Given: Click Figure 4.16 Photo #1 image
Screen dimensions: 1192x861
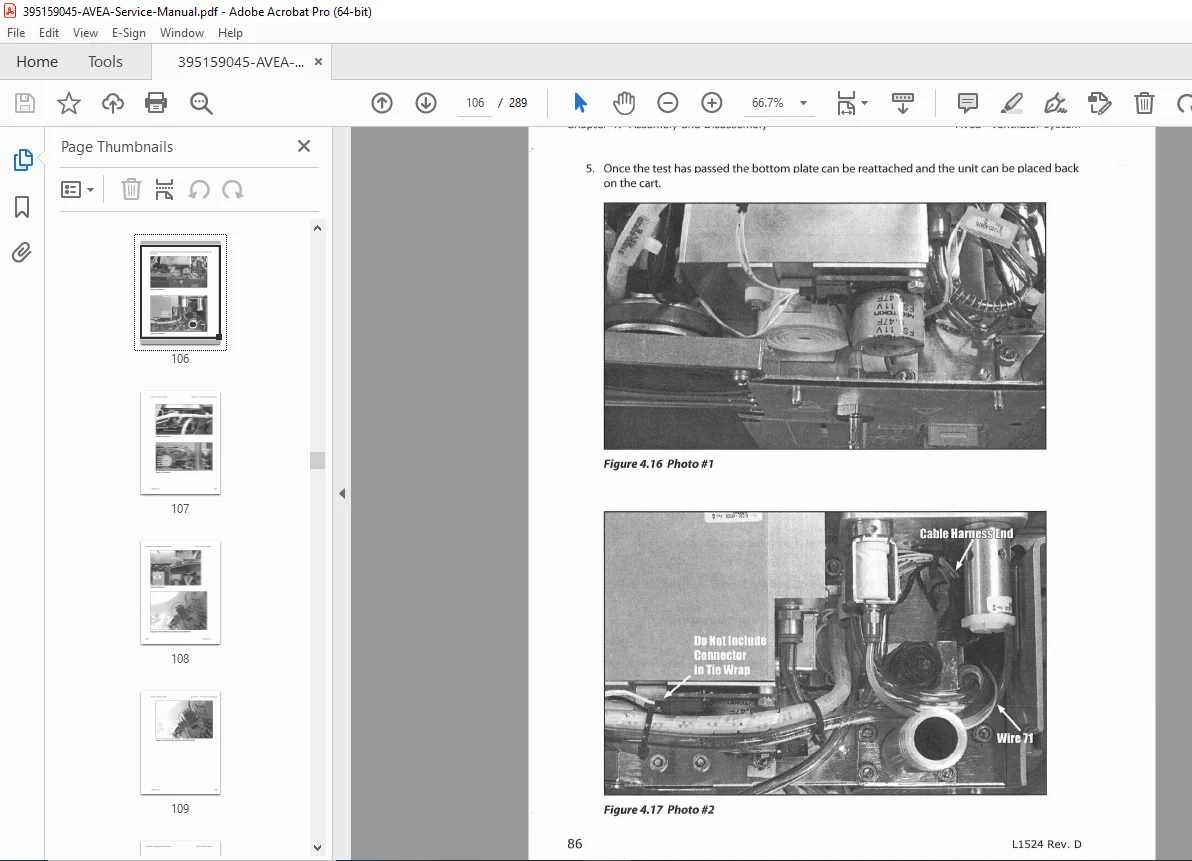Looking at the screenshot, I should 825,325.
